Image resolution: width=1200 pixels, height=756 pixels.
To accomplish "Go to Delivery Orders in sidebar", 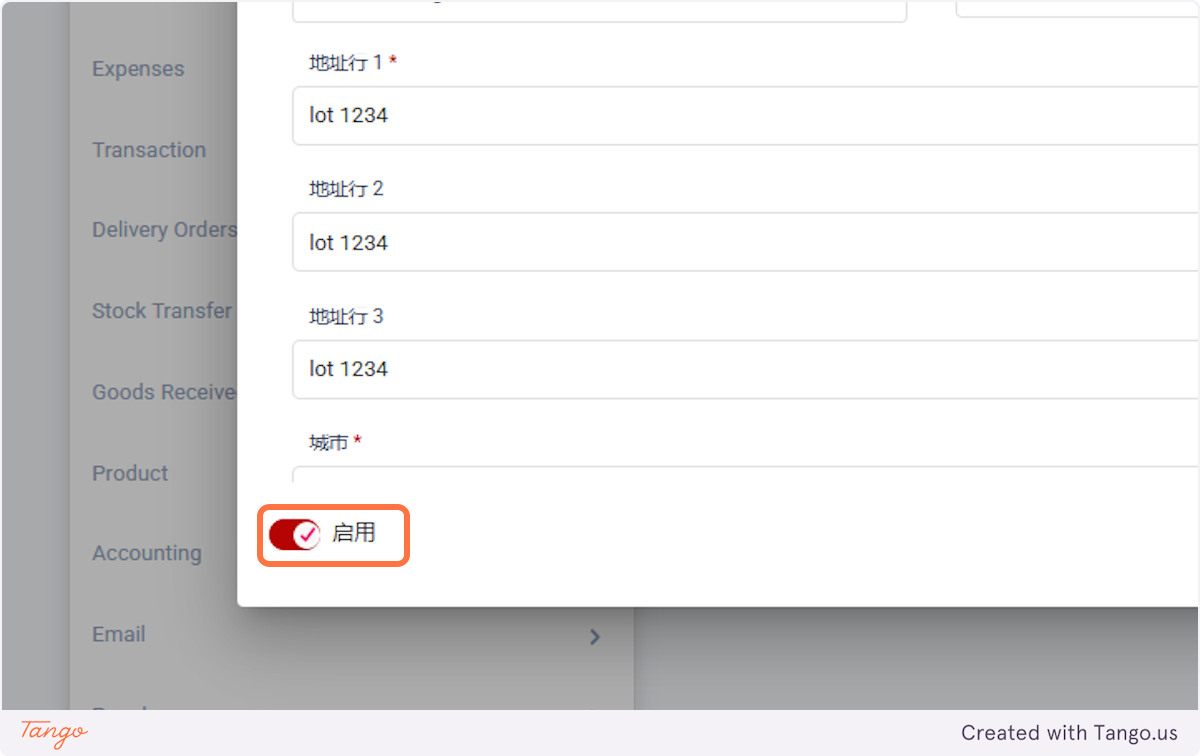I will 164,230.
